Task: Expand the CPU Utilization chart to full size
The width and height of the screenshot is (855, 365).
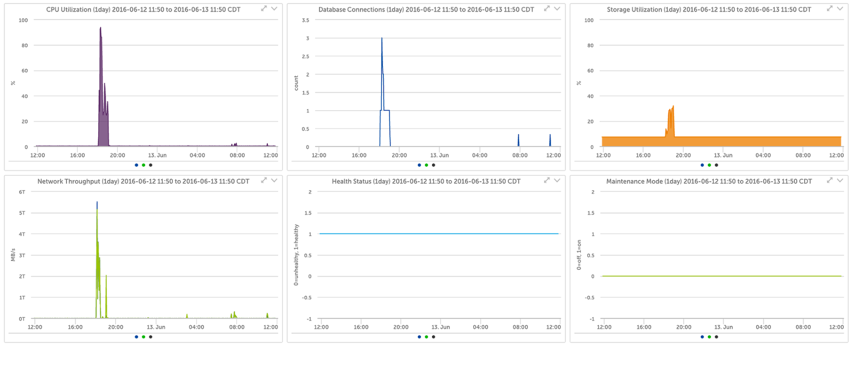Action: coord(264,8)
